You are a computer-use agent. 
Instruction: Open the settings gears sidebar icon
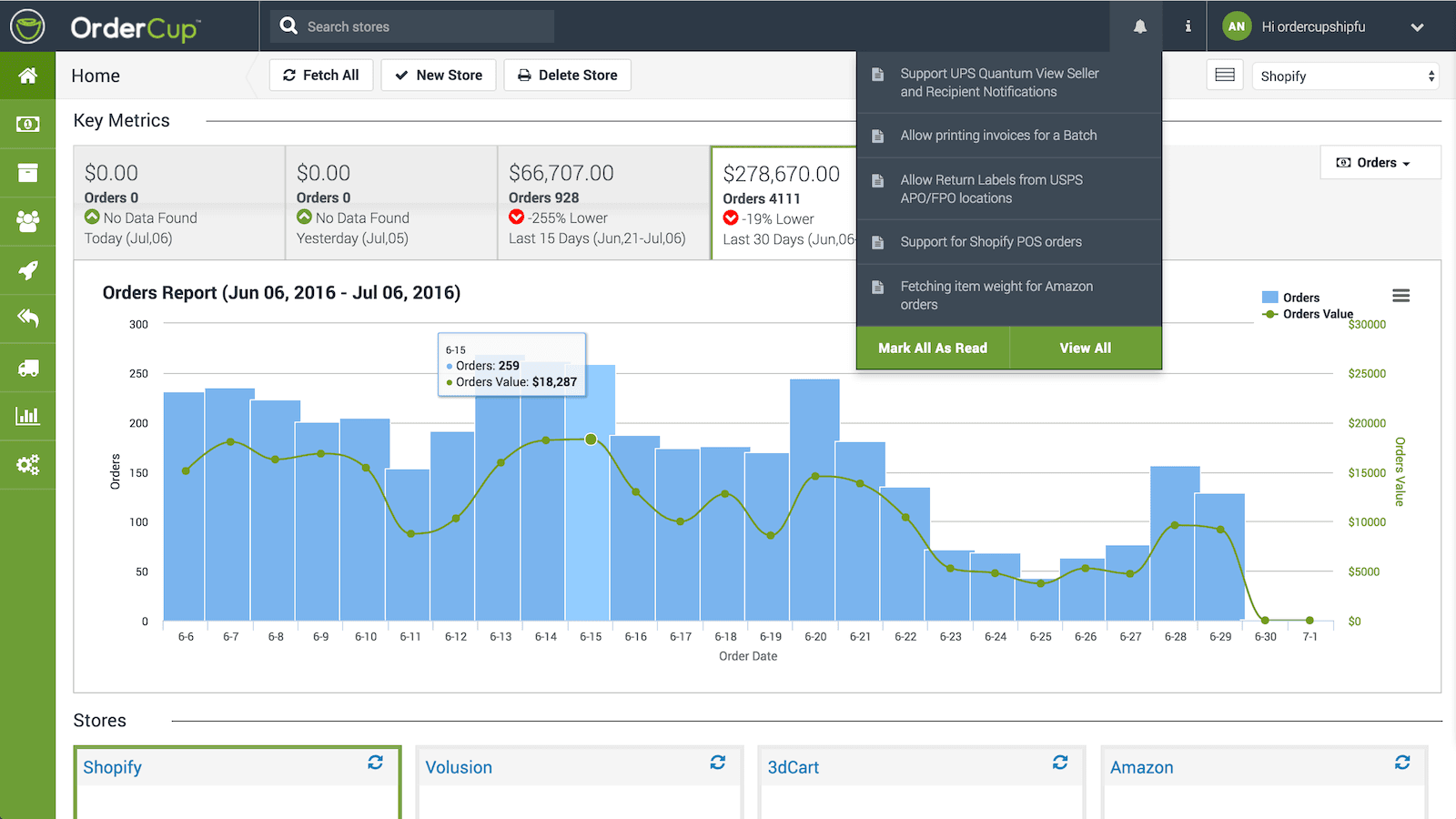[28, 465]
